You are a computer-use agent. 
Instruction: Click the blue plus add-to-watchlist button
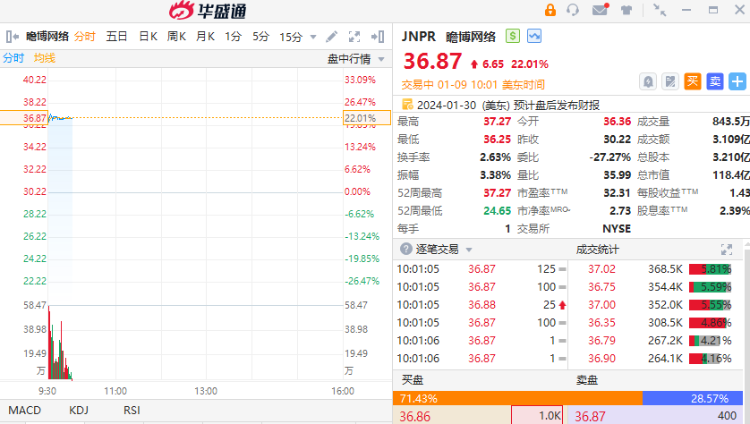pos(738,81)
